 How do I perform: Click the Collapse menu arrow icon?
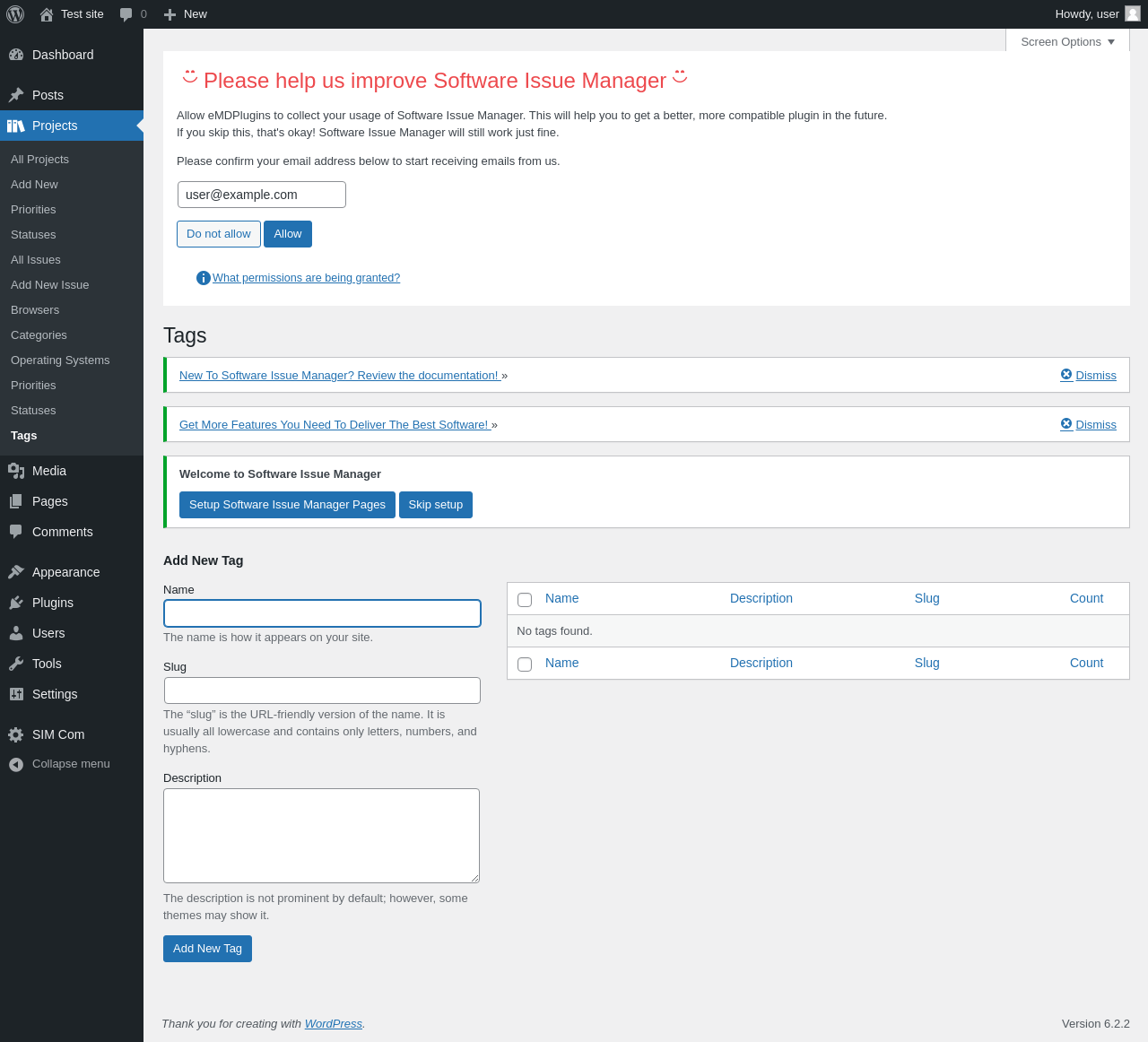[16, 765]
